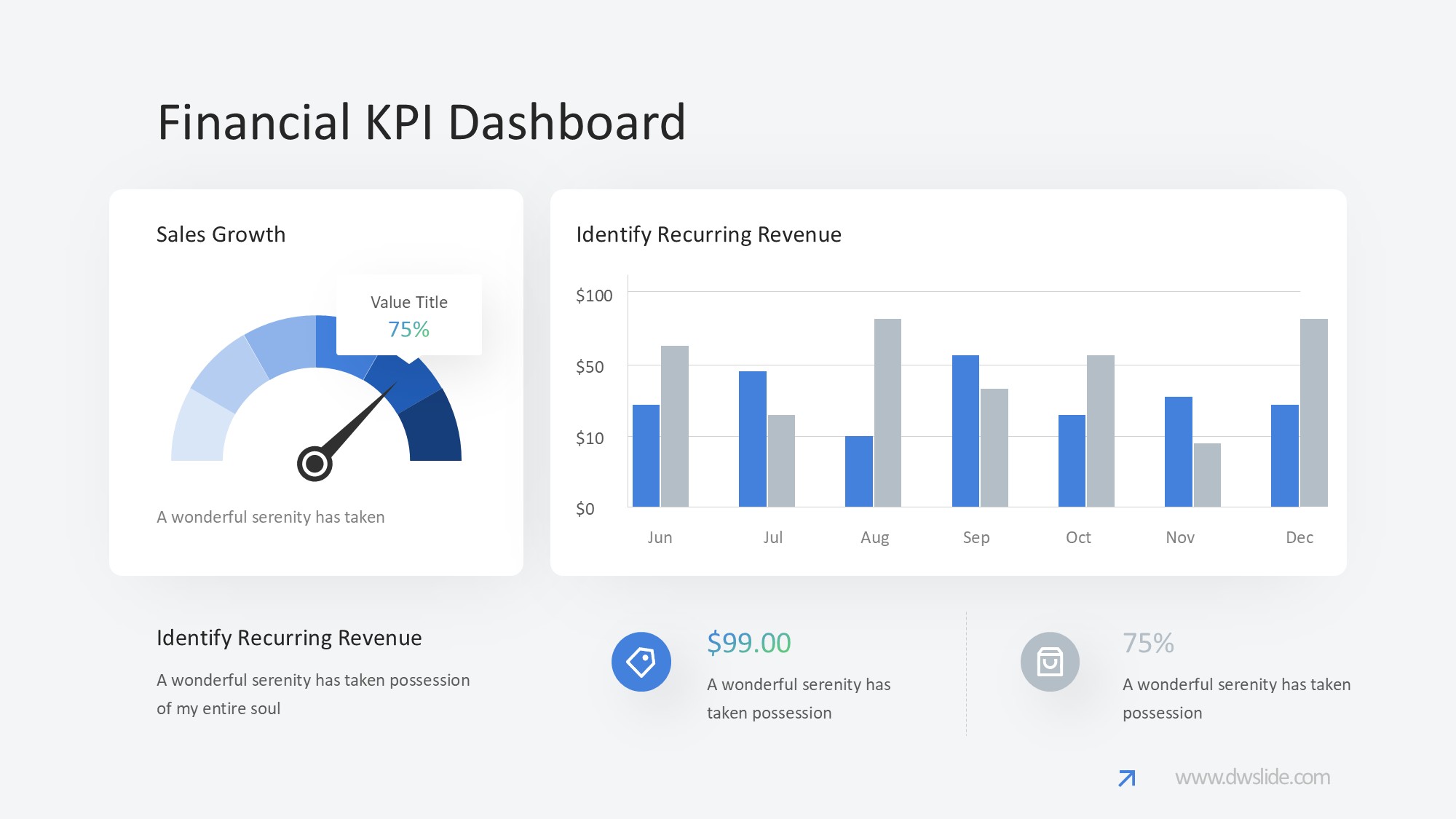Click the gauge needle center hub
The width and height of the screenshot is (1456, 819).
(x=314, y=463)
